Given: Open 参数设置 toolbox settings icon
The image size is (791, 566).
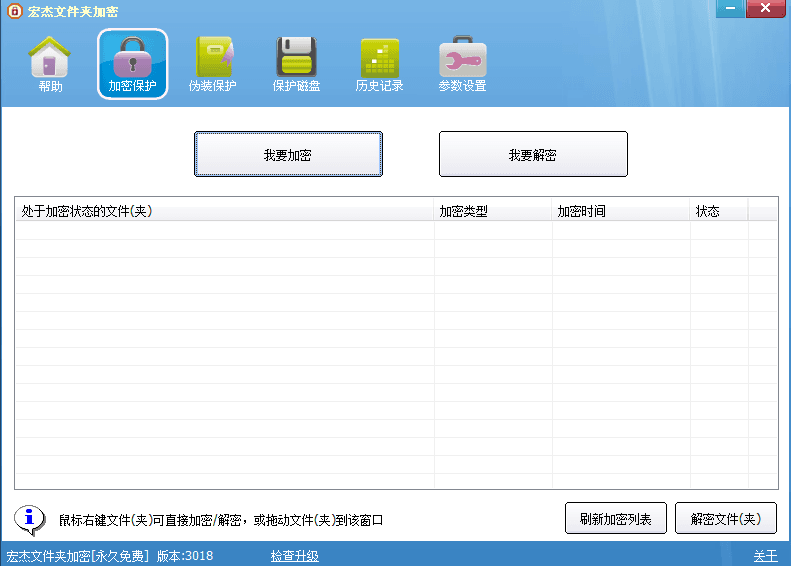Looking at the screenshot, I should [x=462, y=64].
